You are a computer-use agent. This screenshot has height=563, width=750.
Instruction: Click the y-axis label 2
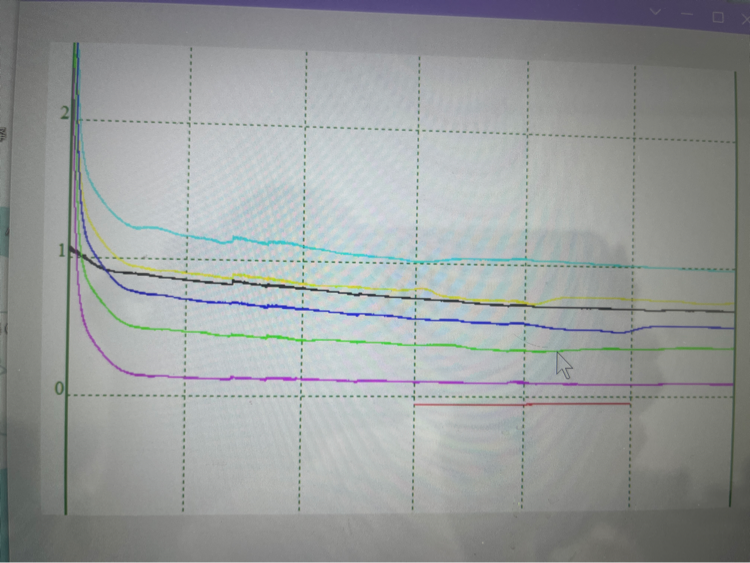[65, 113]
